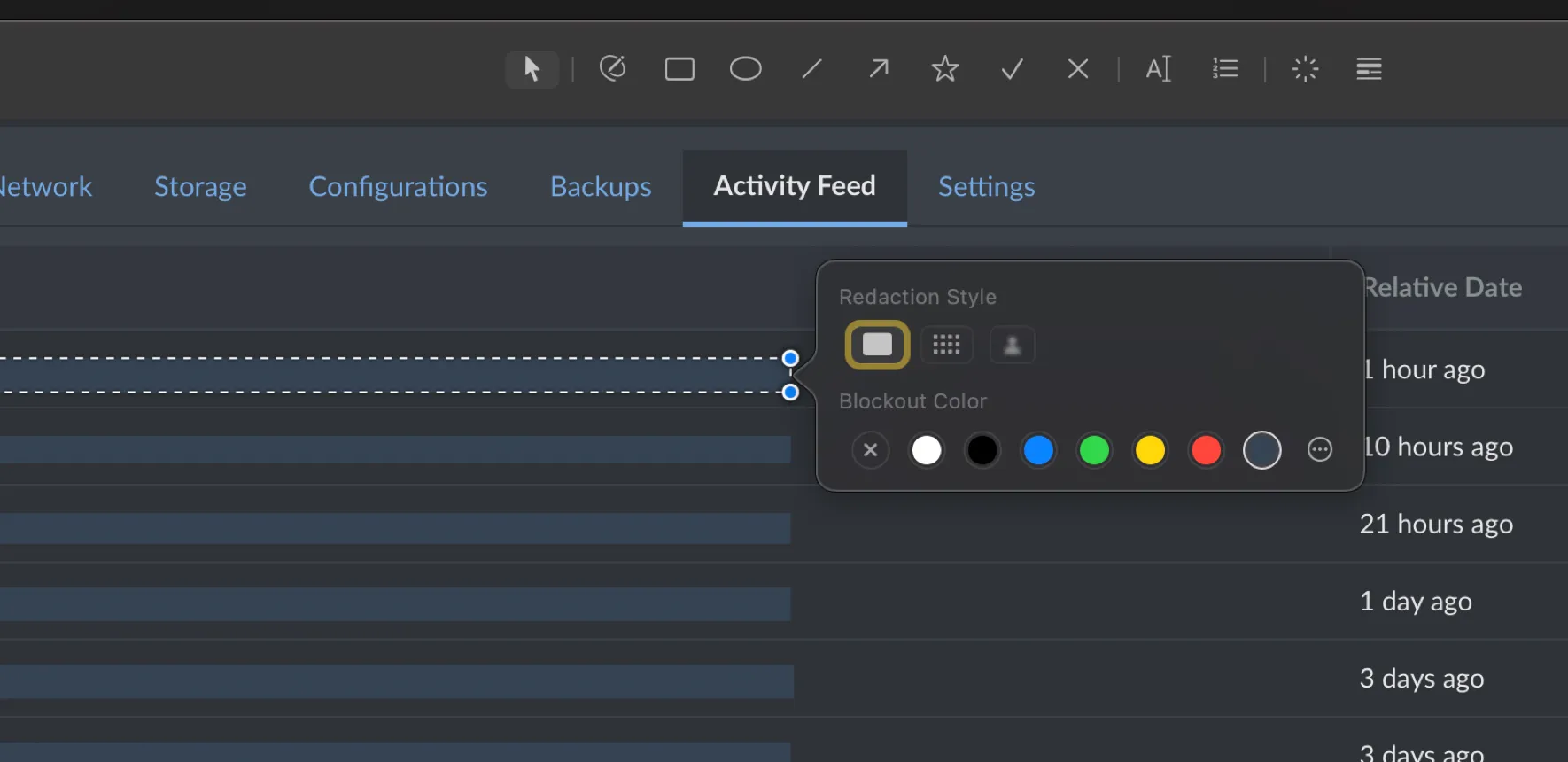Choose the person silhouette redaction style
Image resolution: width=1568 pixels, height=762 pixels.
tap(1012, 345)
